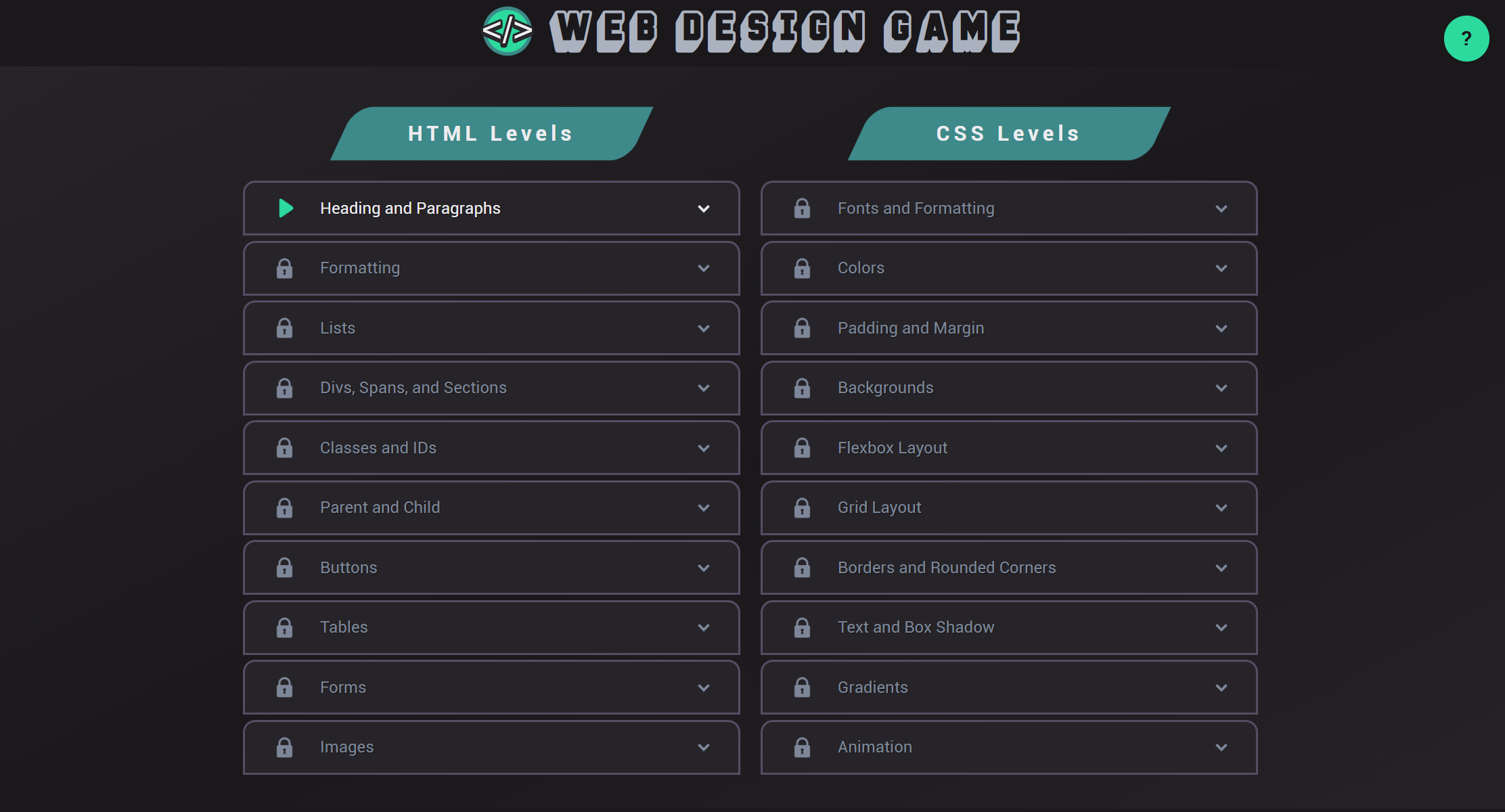Click the green play icon beside Heading and Paragraphs
Screen dimensions: 1505x812
click(286, 208)
